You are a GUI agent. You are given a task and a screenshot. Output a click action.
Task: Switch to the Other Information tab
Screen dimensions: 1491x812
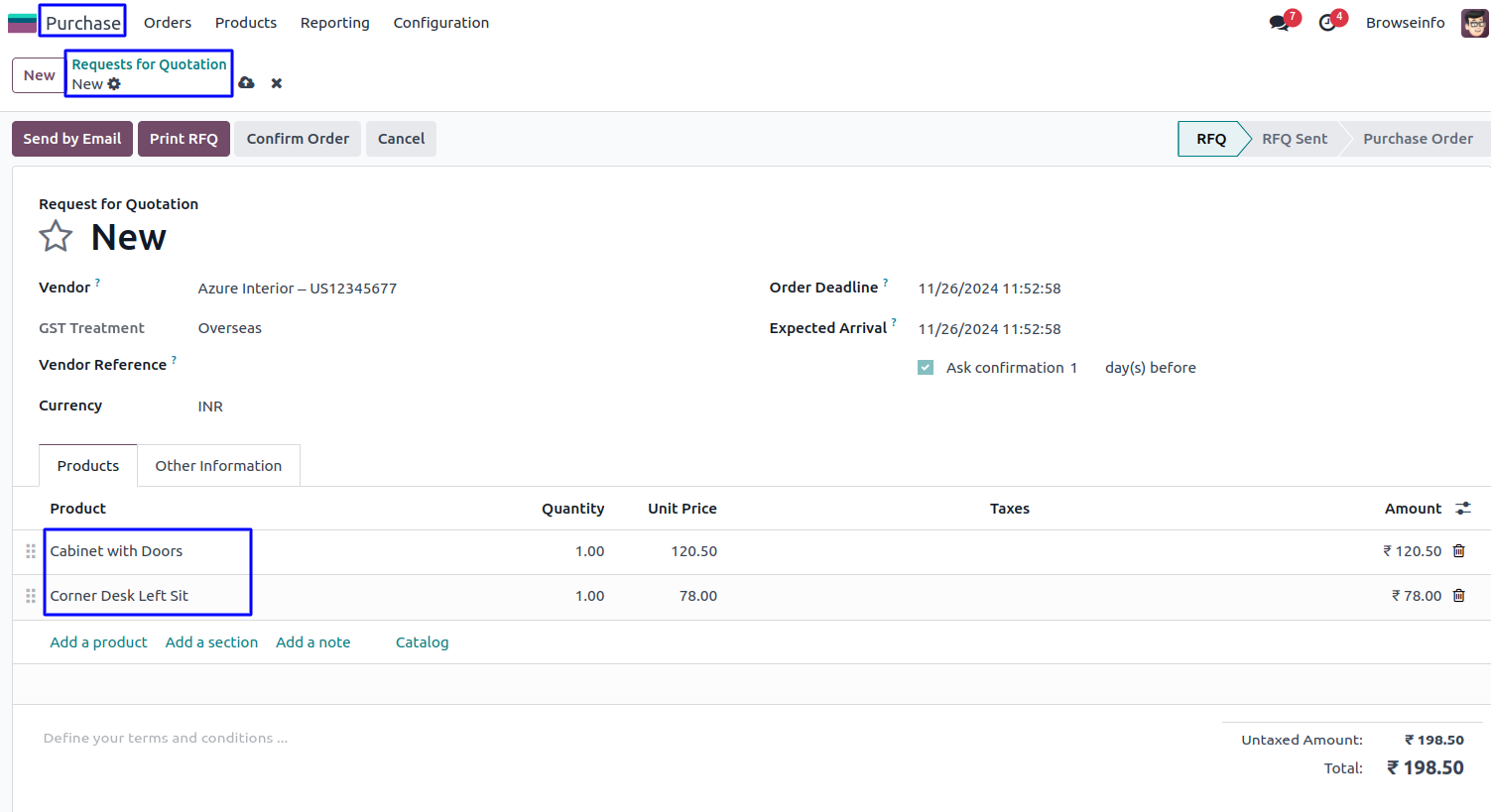point(218,466)
